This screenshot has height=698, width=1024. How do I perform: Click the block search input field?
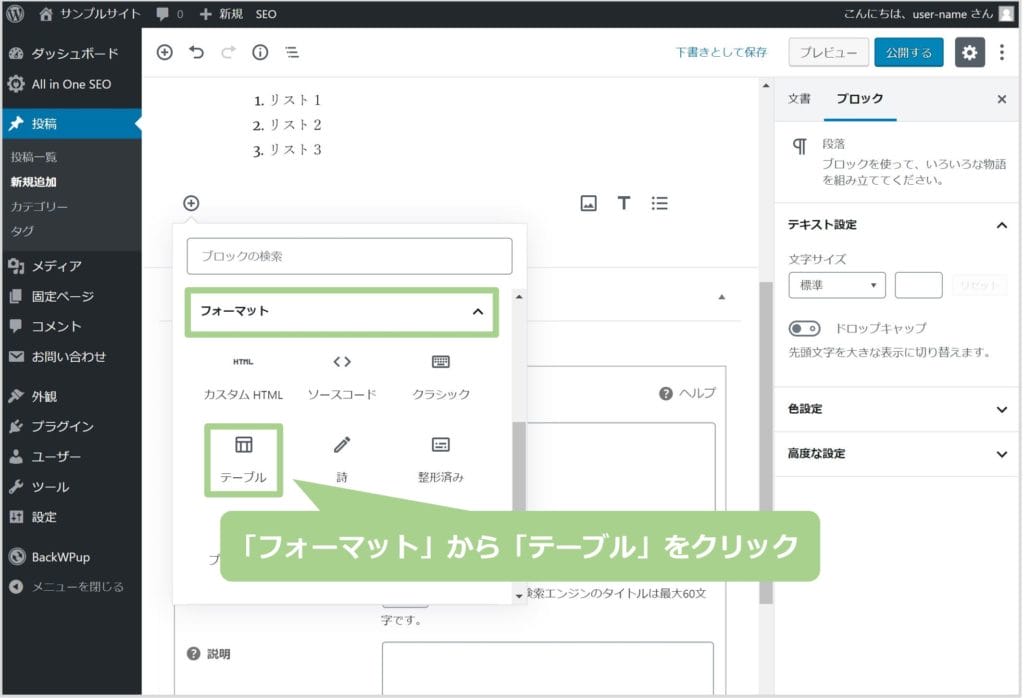pos(349,256)
